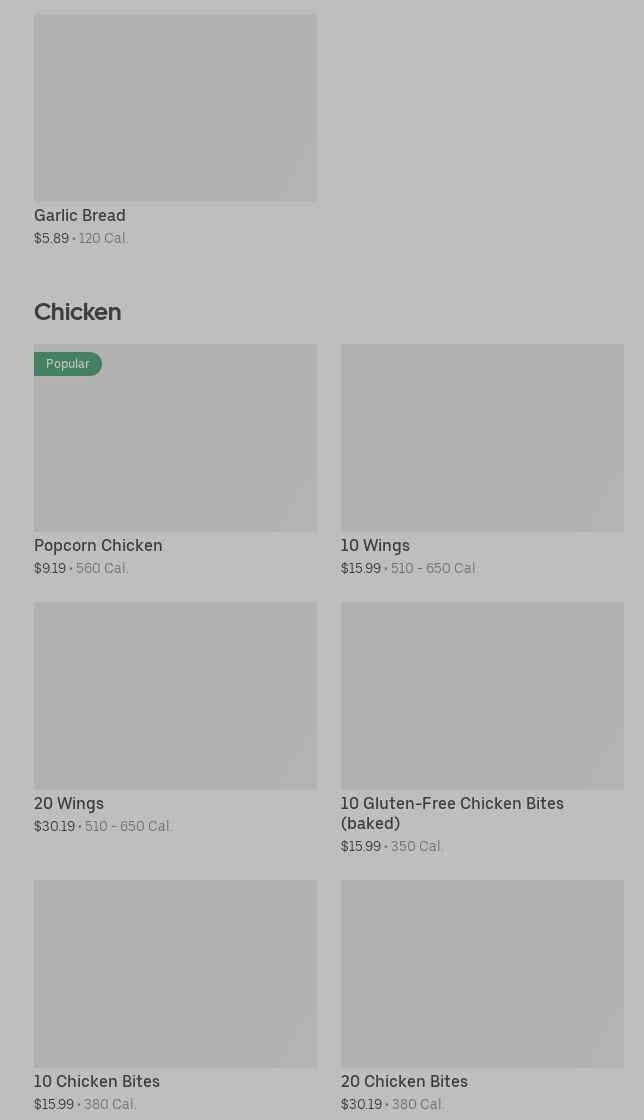Click the $9.19 Popcorn Chicken price
The width and height of the screenshot is (644, 1120).
tap(50, 568)
